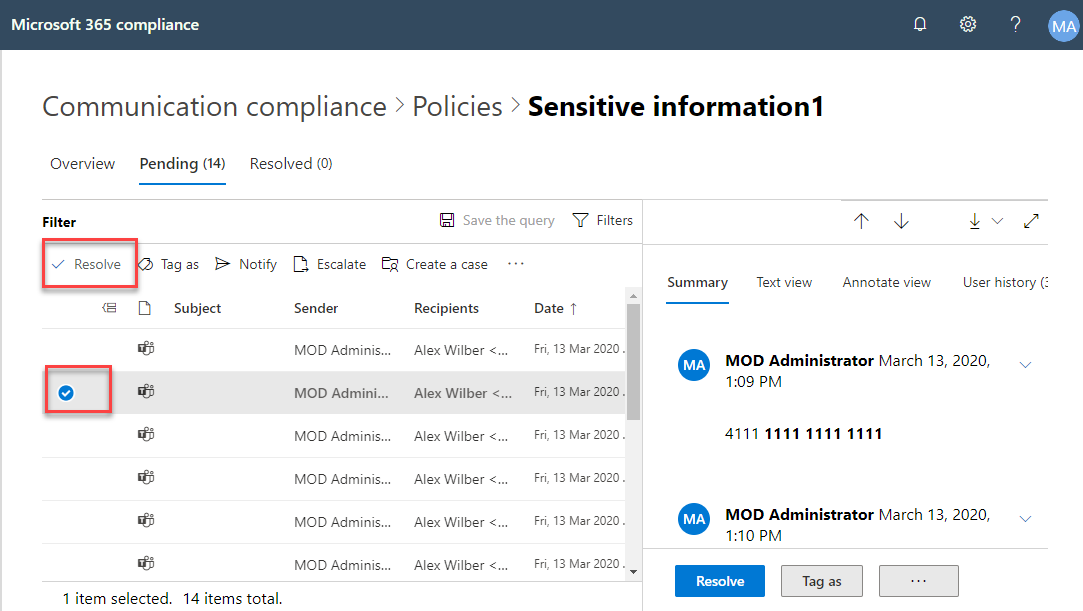Open the notifications bell icon
The image size is (1083, 611).
(920, 25)
